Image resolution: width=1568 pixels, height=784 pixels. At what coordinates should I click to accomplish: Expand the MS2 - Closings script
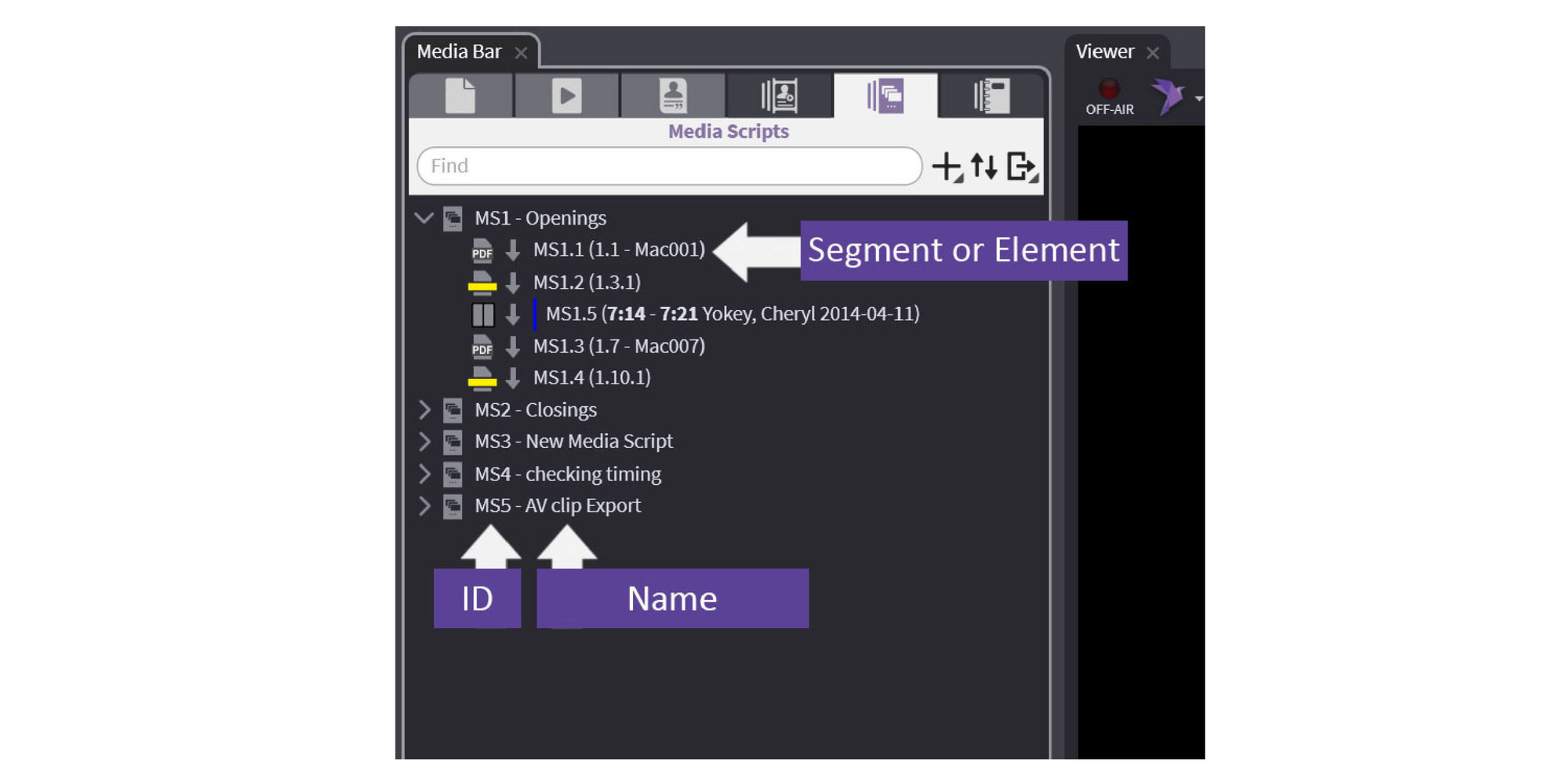[424, 409]
